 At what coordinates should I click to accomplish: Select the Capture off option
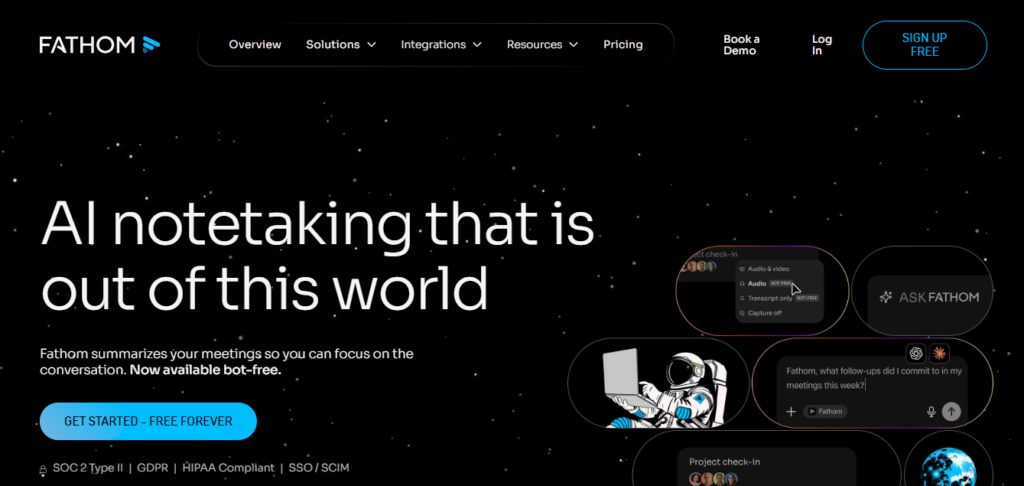click(760, 313)
